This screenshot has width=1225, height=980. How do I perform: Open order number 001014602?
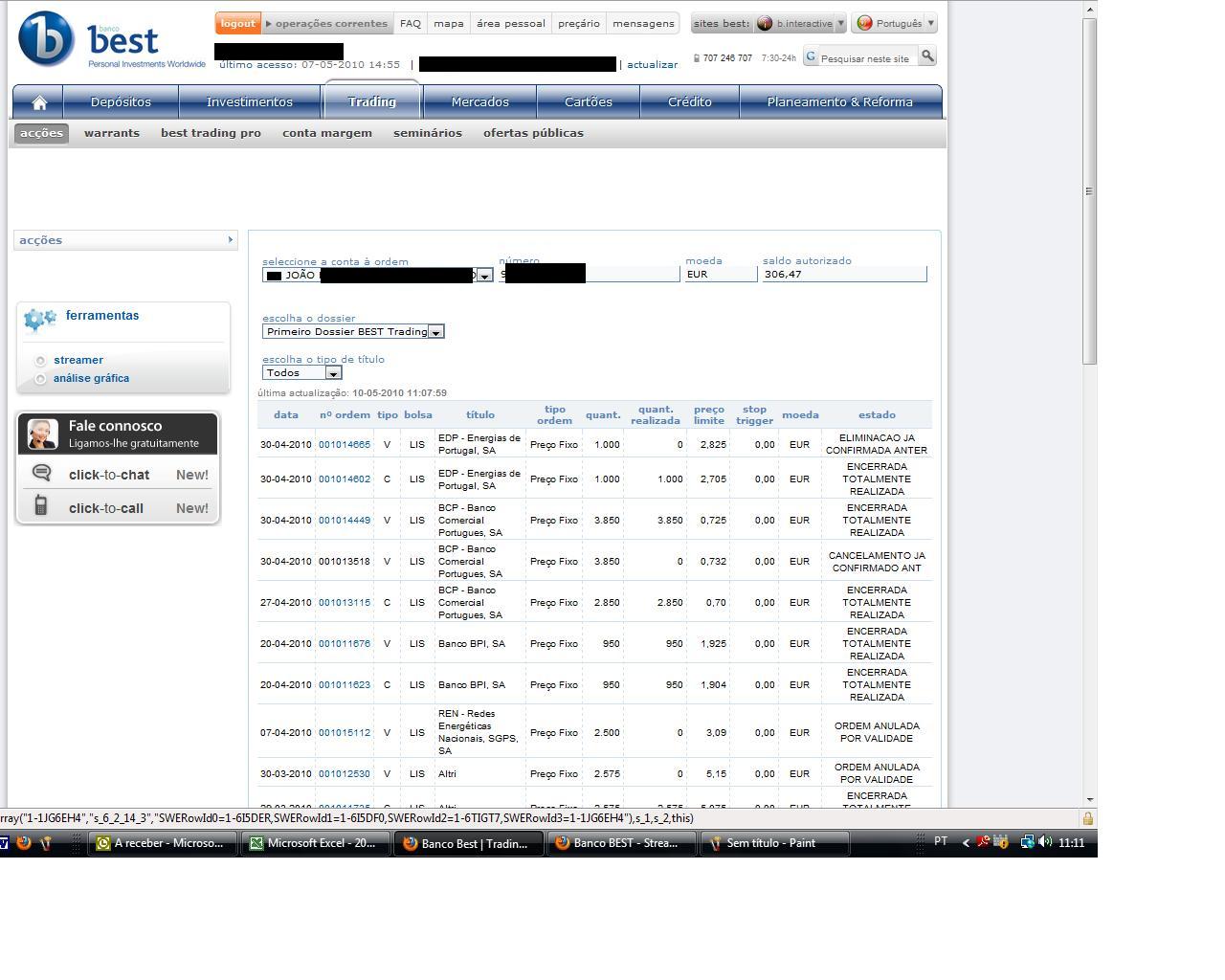coord(345,479)
